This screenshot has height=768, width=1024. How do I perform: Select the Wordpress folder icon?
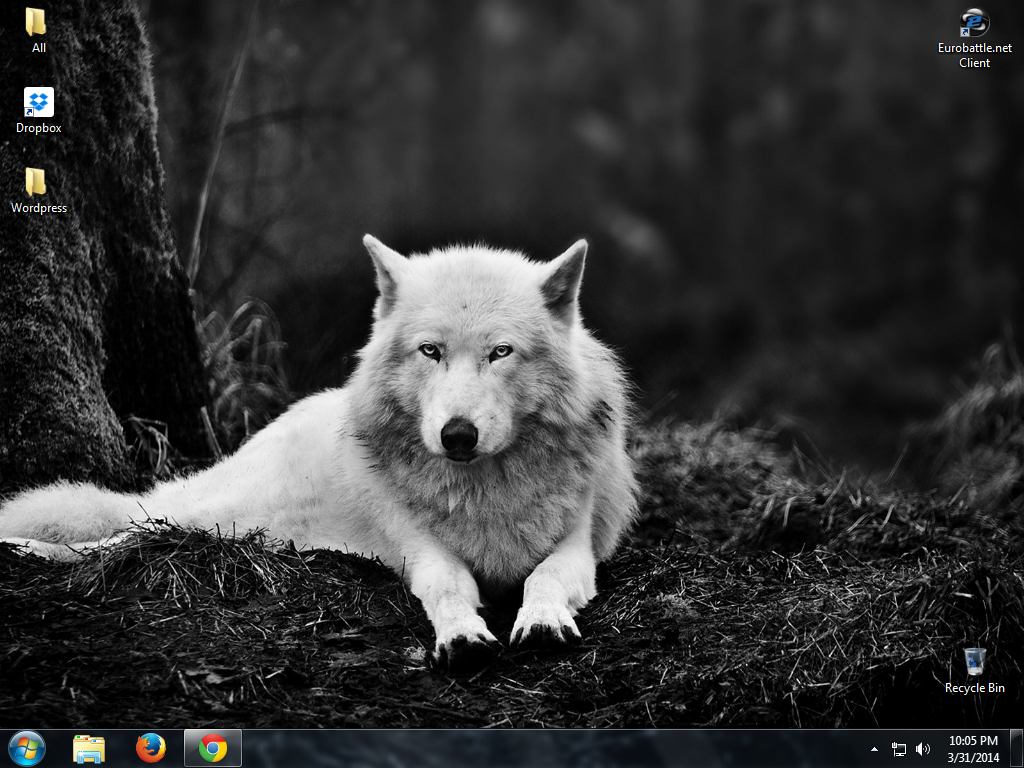[x=37, y=182]
